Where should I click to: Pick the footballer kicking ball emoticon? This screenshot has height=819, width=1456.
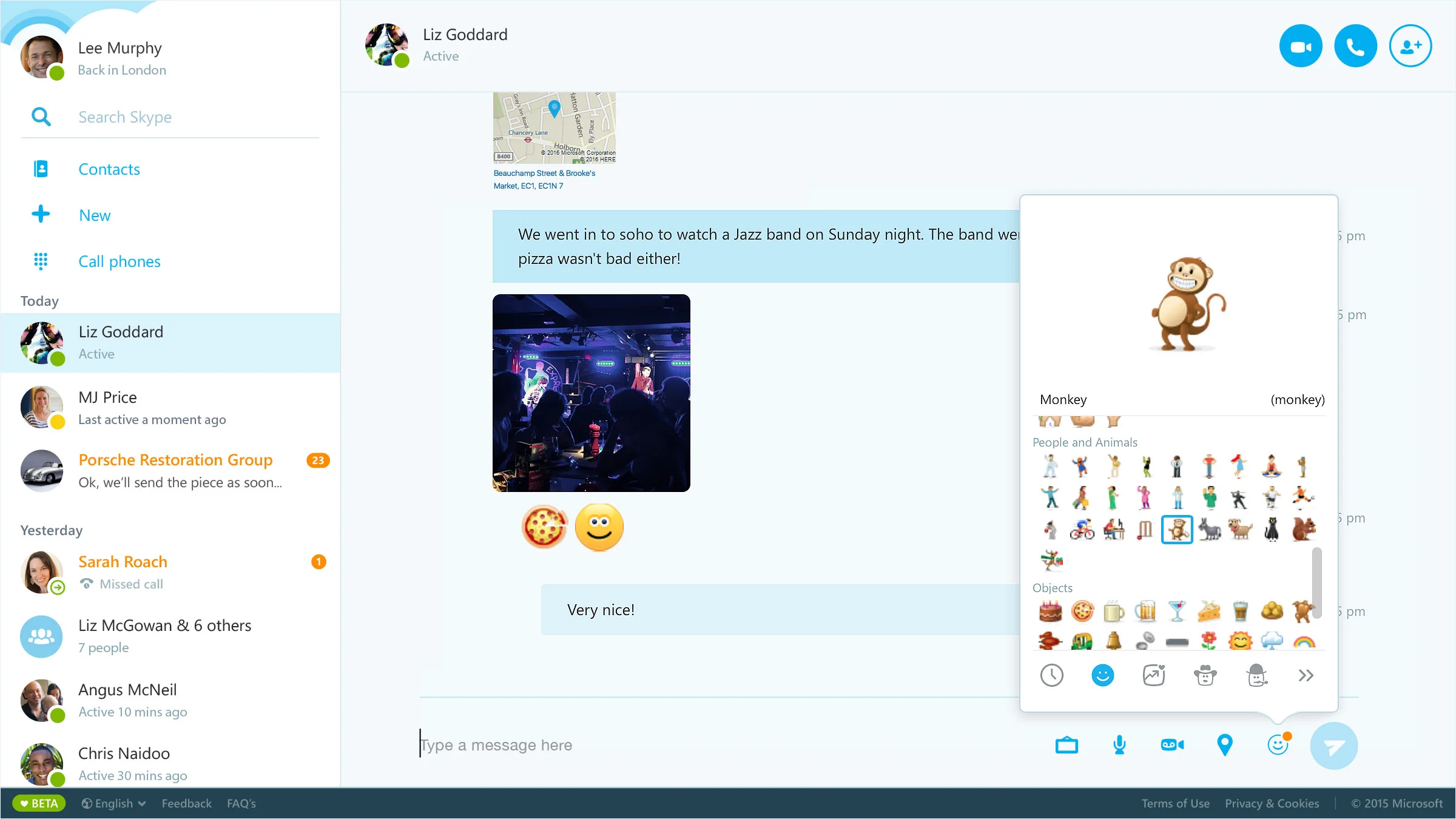click(x=1303, y=497)
